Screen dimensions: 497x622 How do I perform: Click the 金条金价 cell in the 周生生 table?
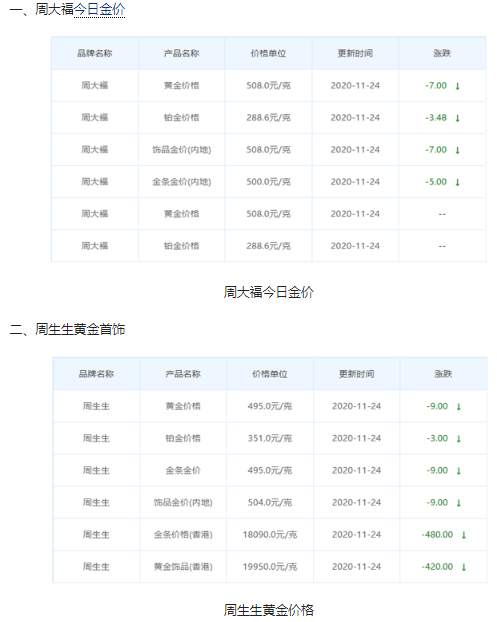[183, 470]
